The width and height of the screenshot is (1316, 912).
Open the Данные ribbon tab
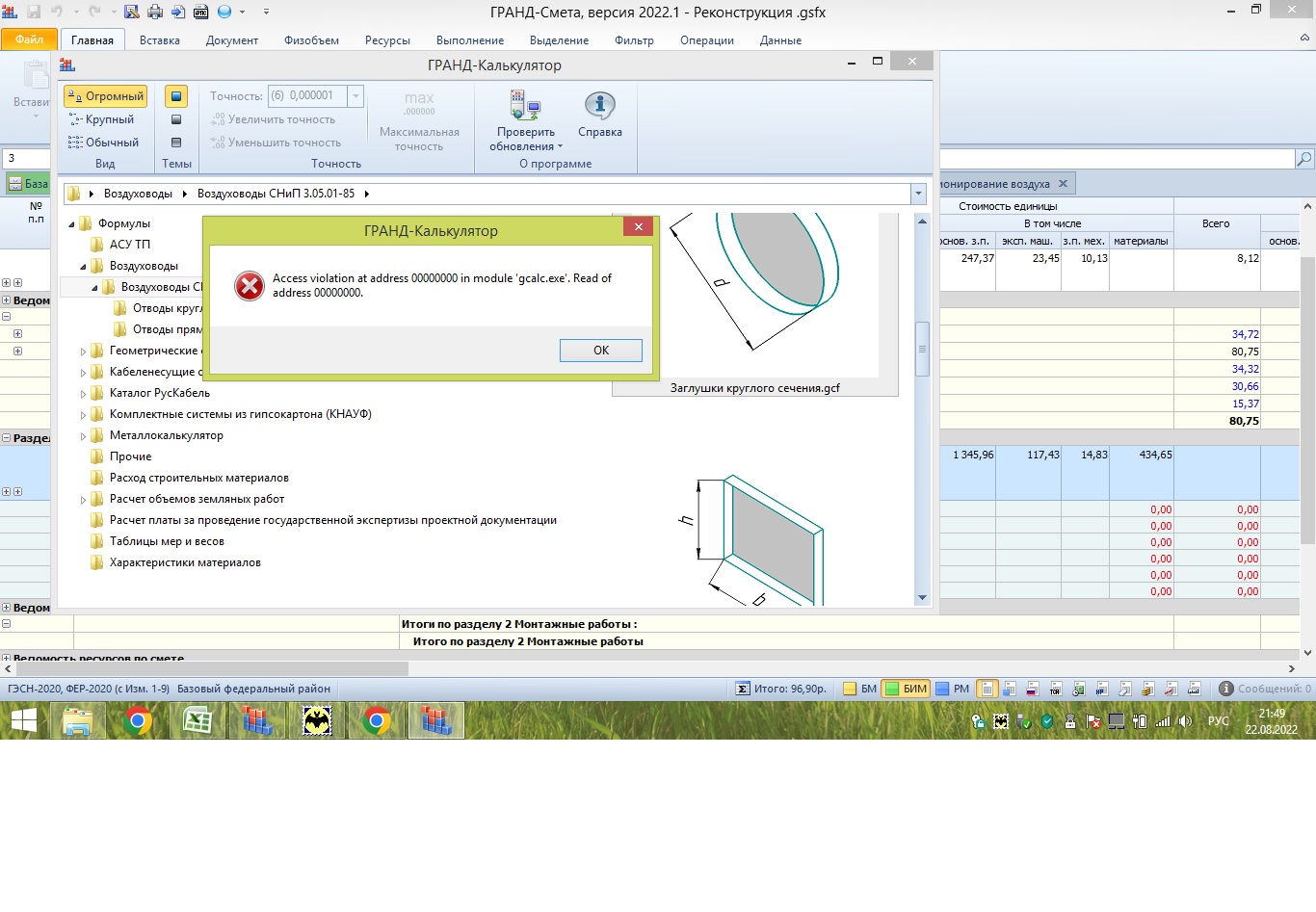point(780,40)
